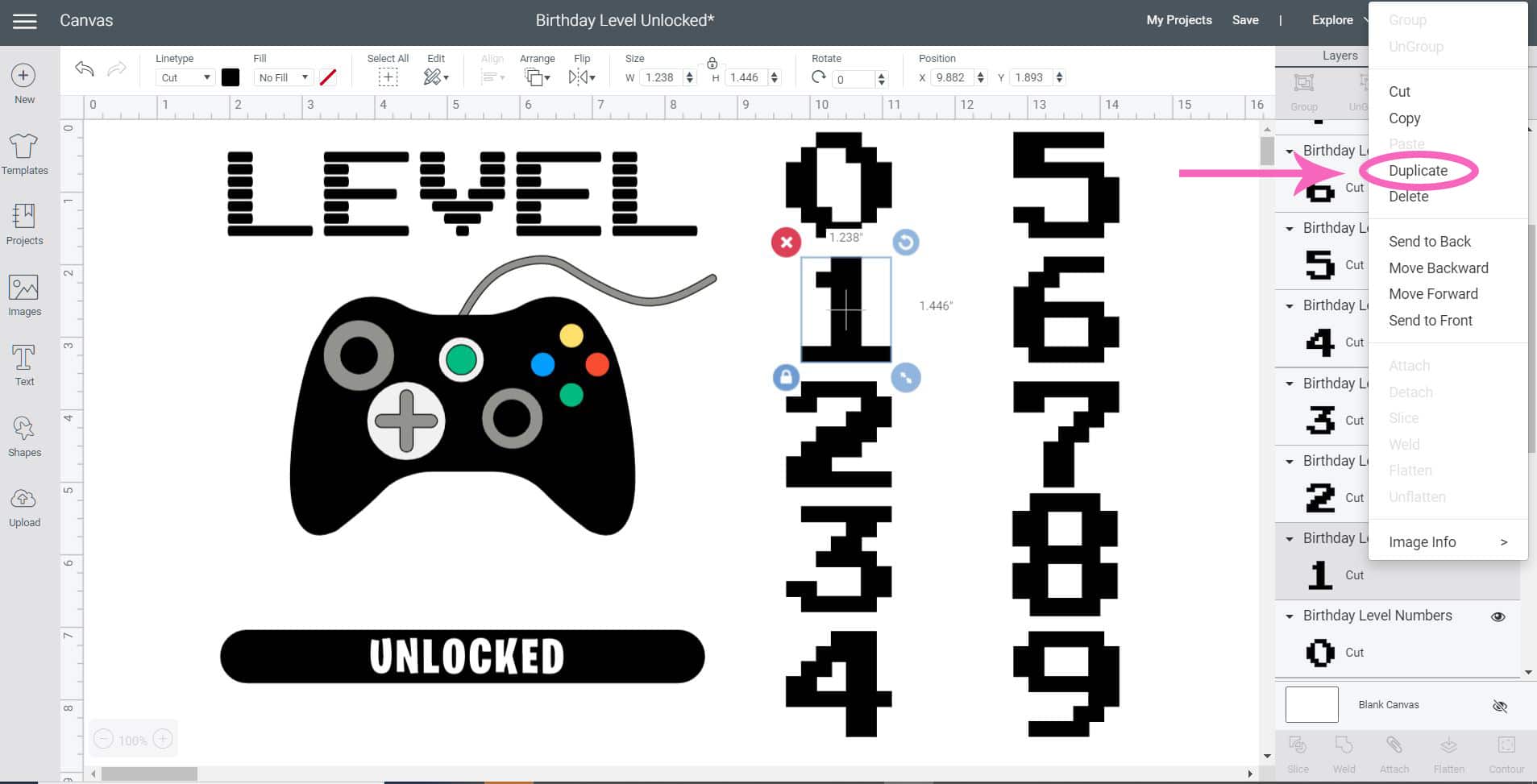Screen dimensions: 1537x784
Task: Collapse the layer group containing number 1
Action: click(1290, 539)
